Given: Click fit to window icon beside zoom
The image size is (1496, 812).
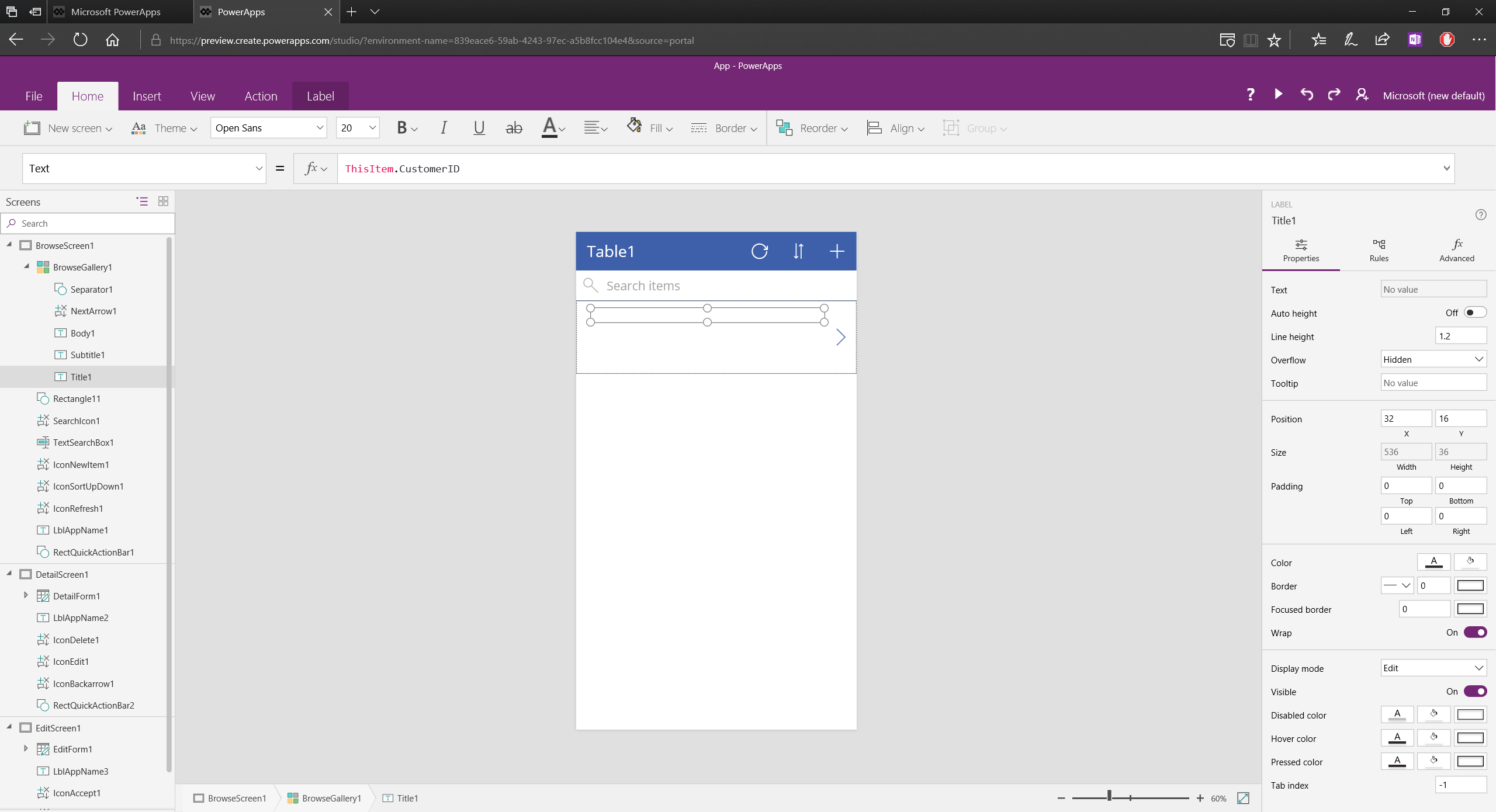Looking at the screenshot, I should pos(1243,798).
